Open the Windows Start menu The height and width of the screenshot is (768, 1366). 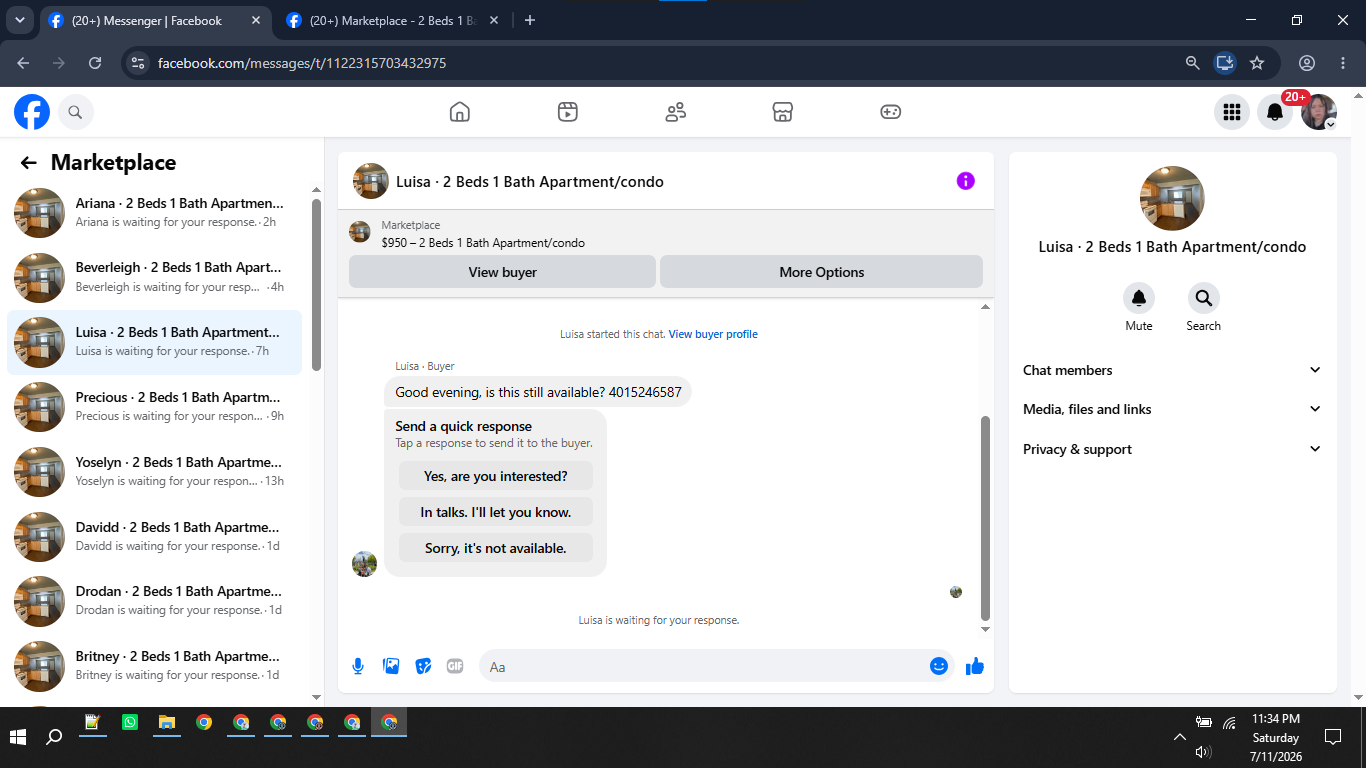click(18, 737)
